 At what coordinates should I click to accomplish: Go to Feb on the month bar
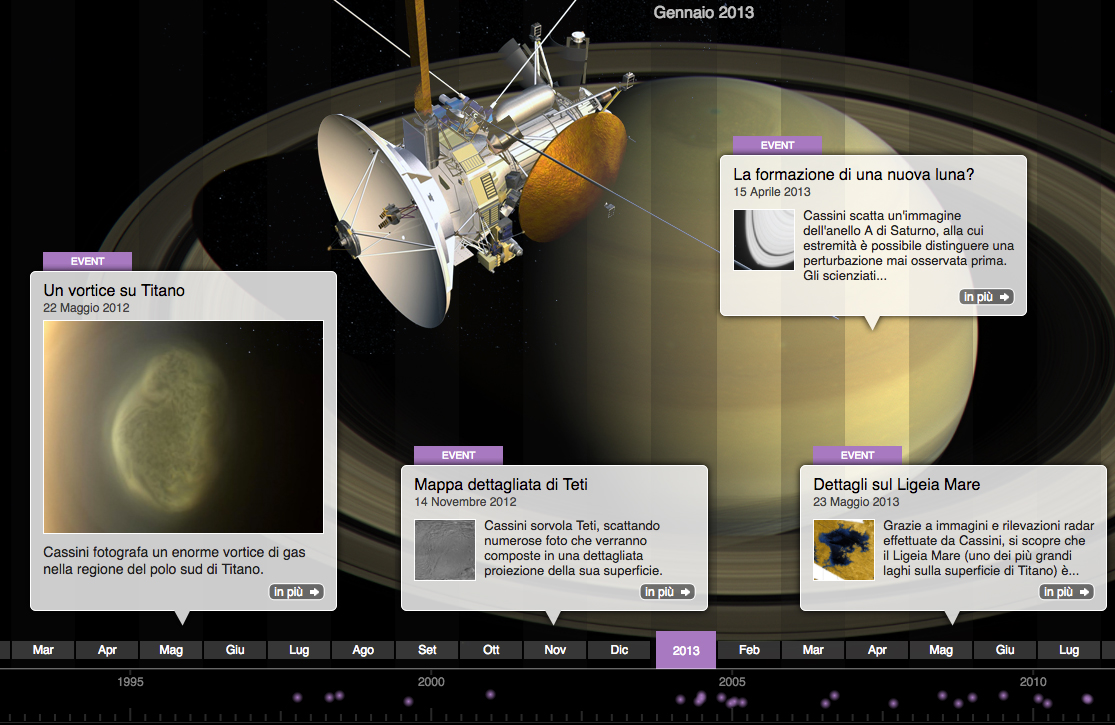(749, 650)
